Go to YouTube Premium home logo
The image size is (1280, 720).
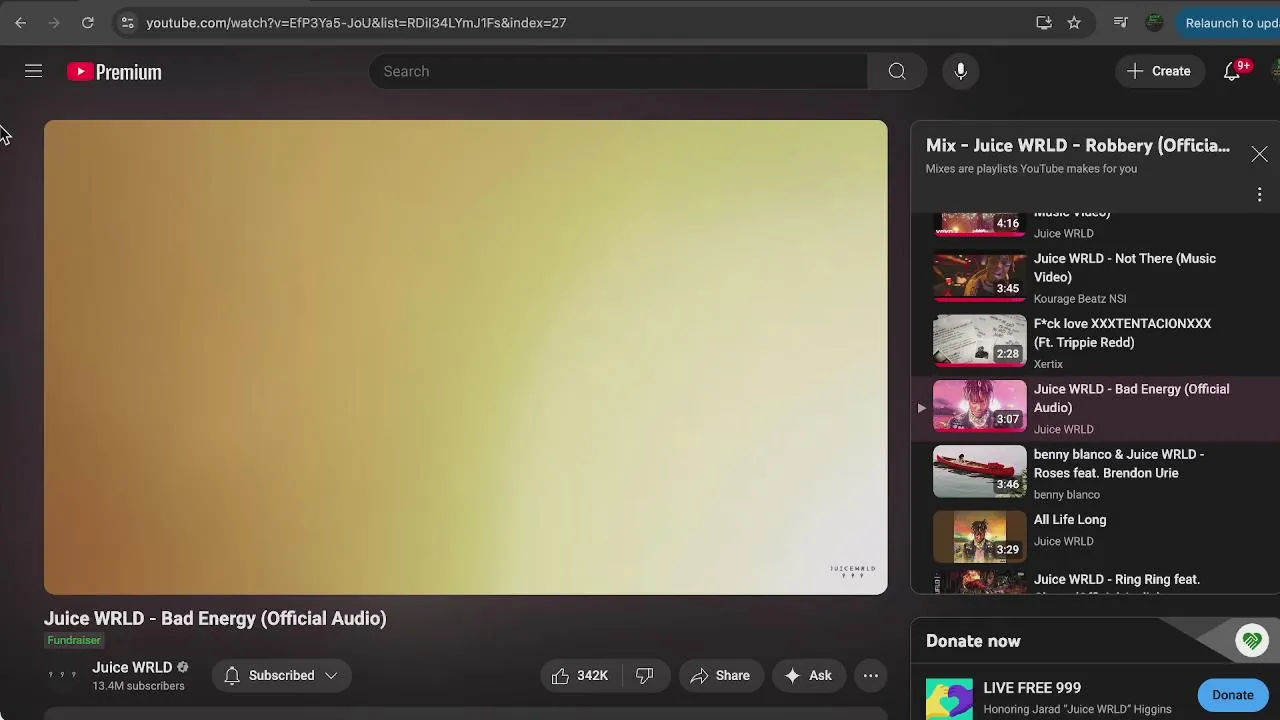114,72
